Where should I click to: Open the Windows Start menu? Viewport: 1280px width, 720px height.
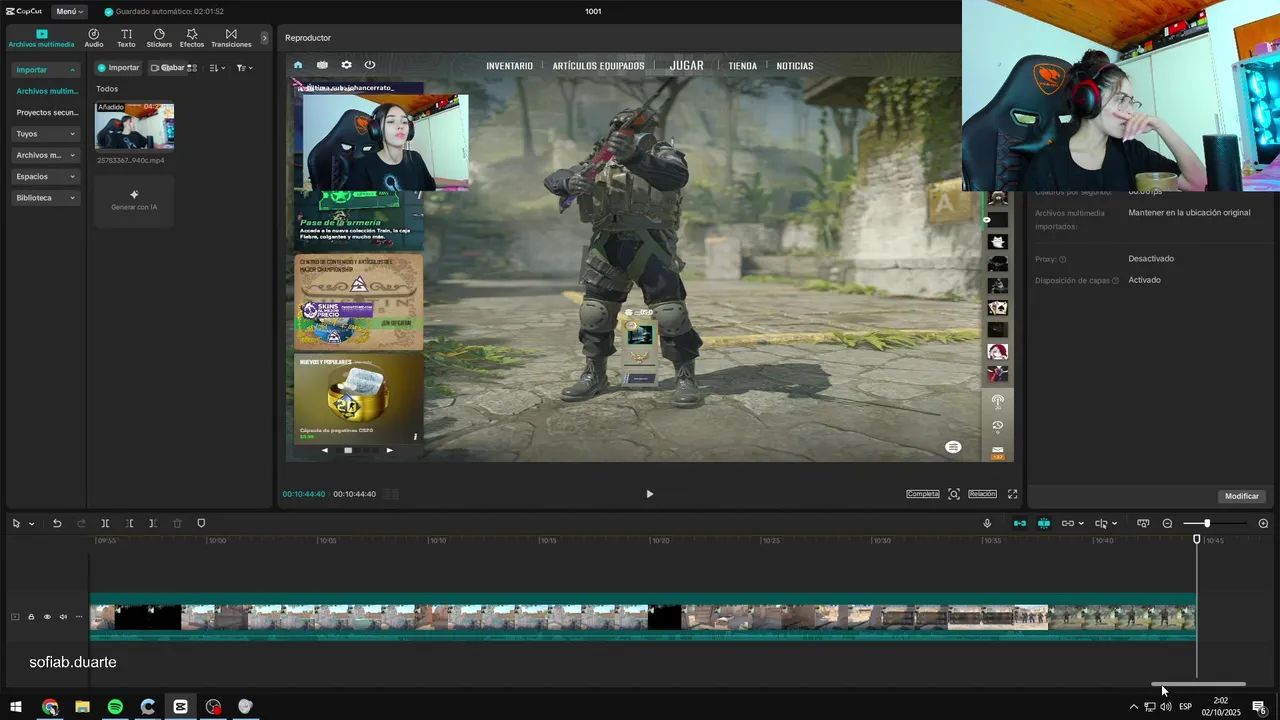16,707
